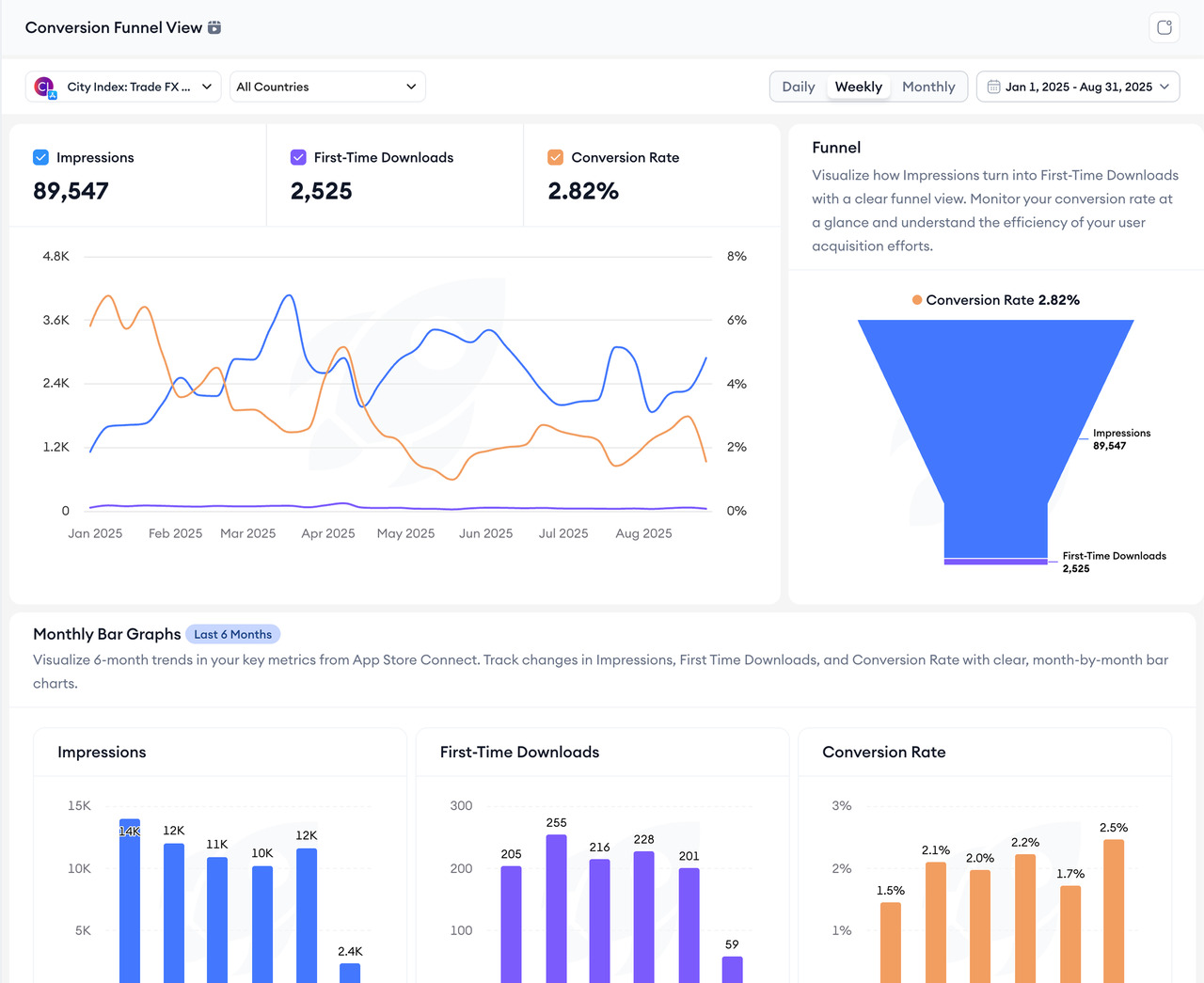This screenshot has height=983, width=1204.
Task: Open the Jan 1 - Aug 31, 2025 date dropdown
Action: tap(1078, 87)
